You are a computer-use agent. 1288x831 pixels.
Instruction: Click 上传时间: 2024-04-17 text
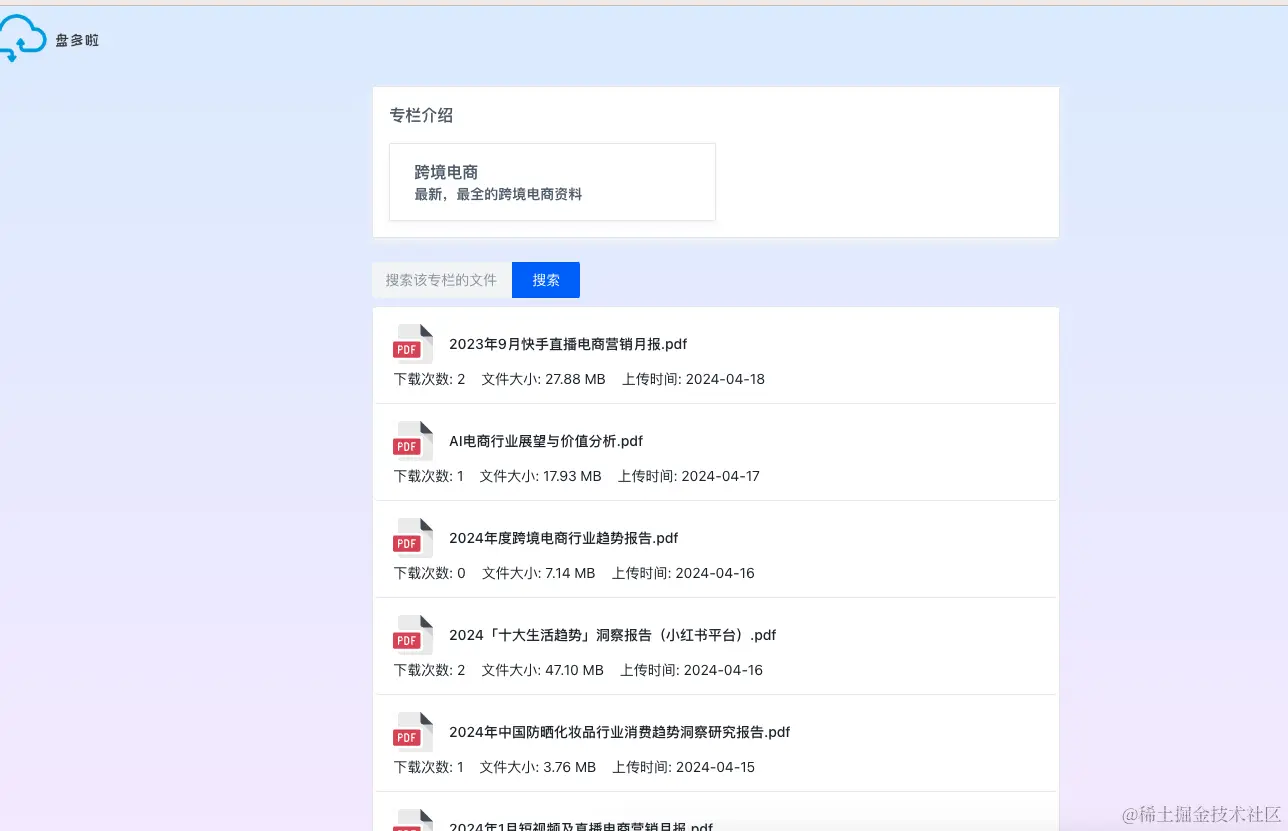689,476
